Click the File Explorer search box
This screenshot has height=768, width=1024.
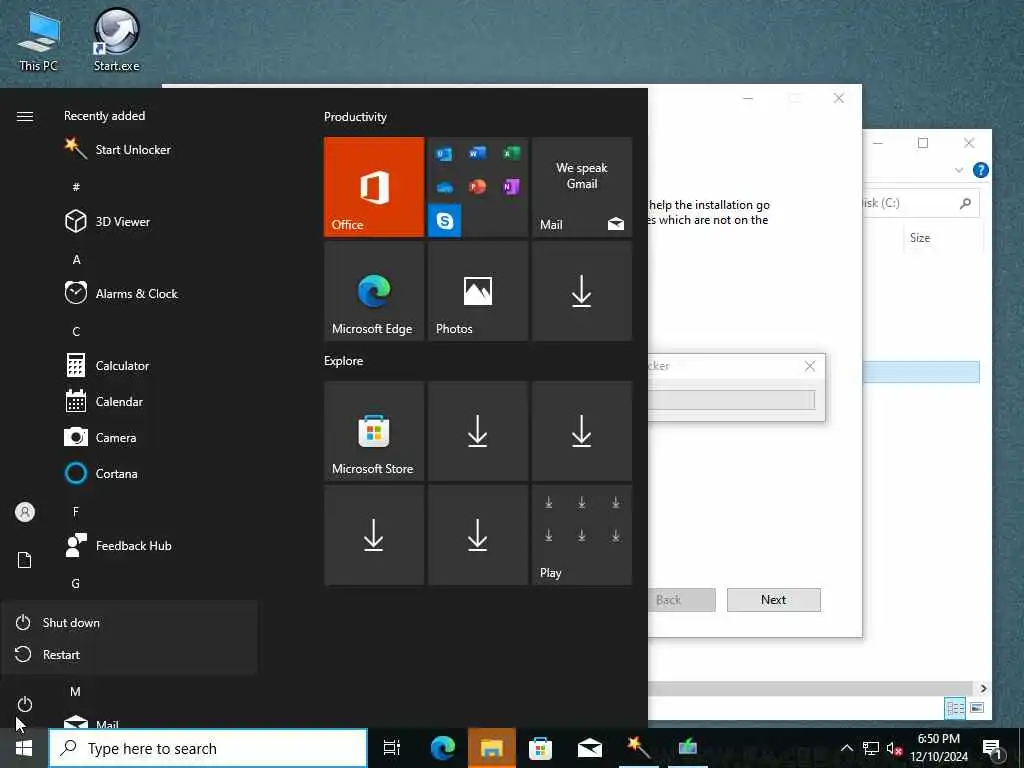[x=921, y=203]
